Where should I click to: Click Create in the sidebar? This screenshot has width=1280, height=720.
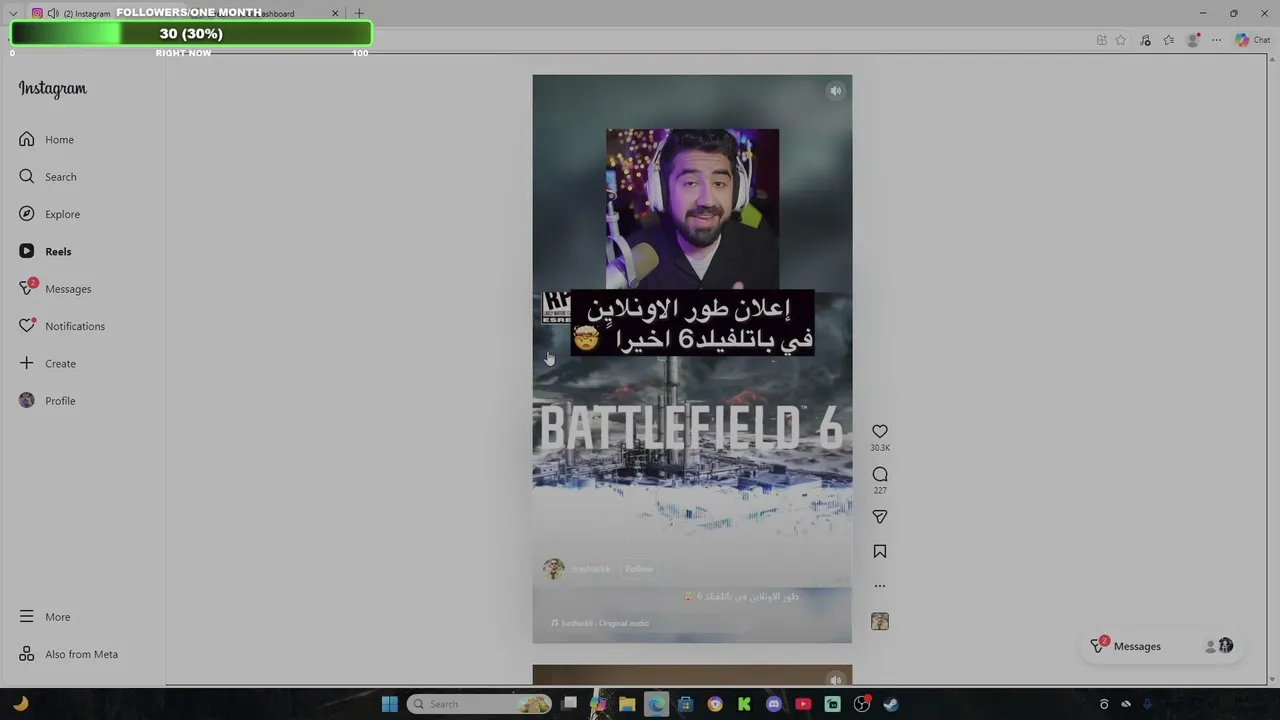[x=47, y=364]
